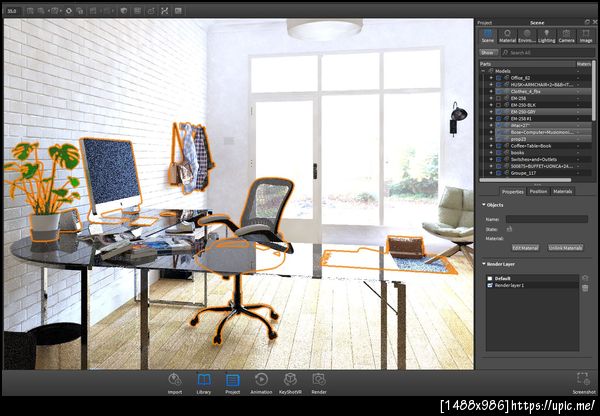
Task: Click the Unlink Materials button
Action: 566,248
